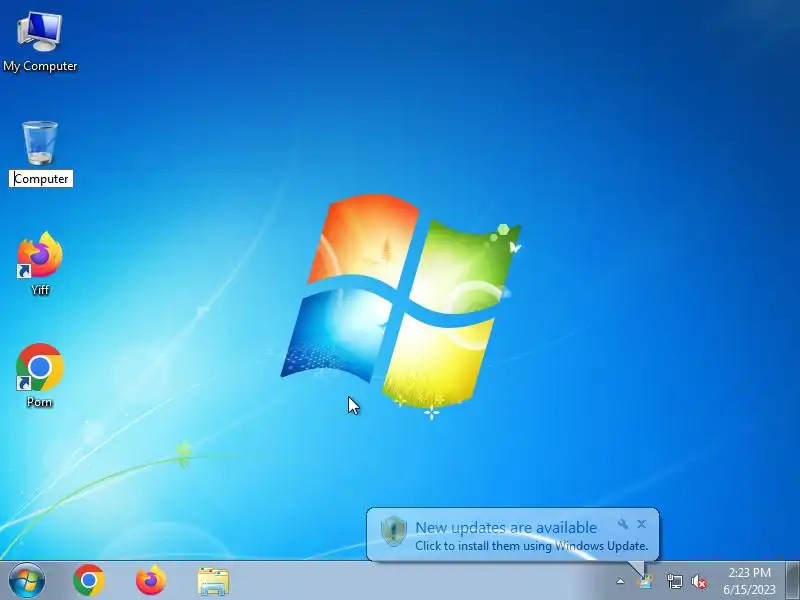This screenshot has height=600, width=800.
Task: Launch Firefox from the taskbar
Action: (151, 581)
